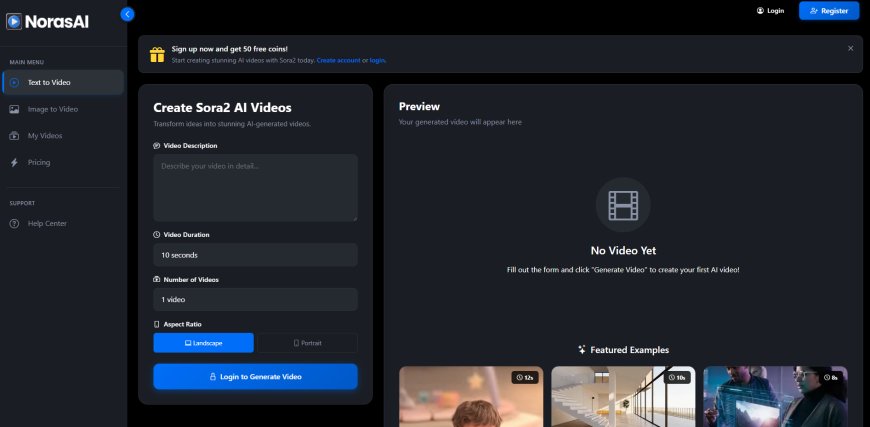Image resolution: width=870 pixels, height=427 pixels.
Task: Go to My Videos in sidebar
Action: tap(63, 136)
